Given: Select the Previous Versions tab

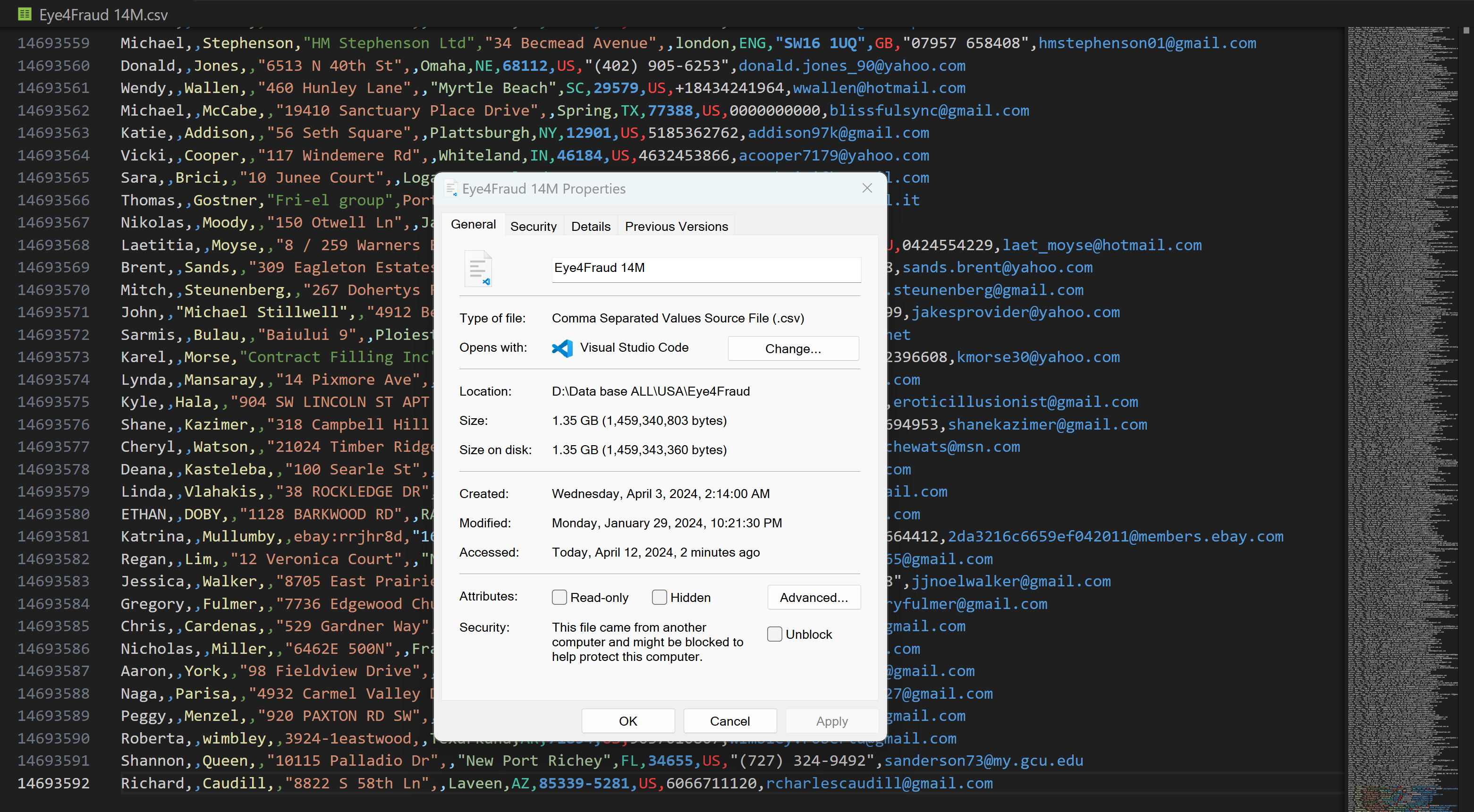Looking at the screenshot, I should pyautogui.click(x=676, y=226).
